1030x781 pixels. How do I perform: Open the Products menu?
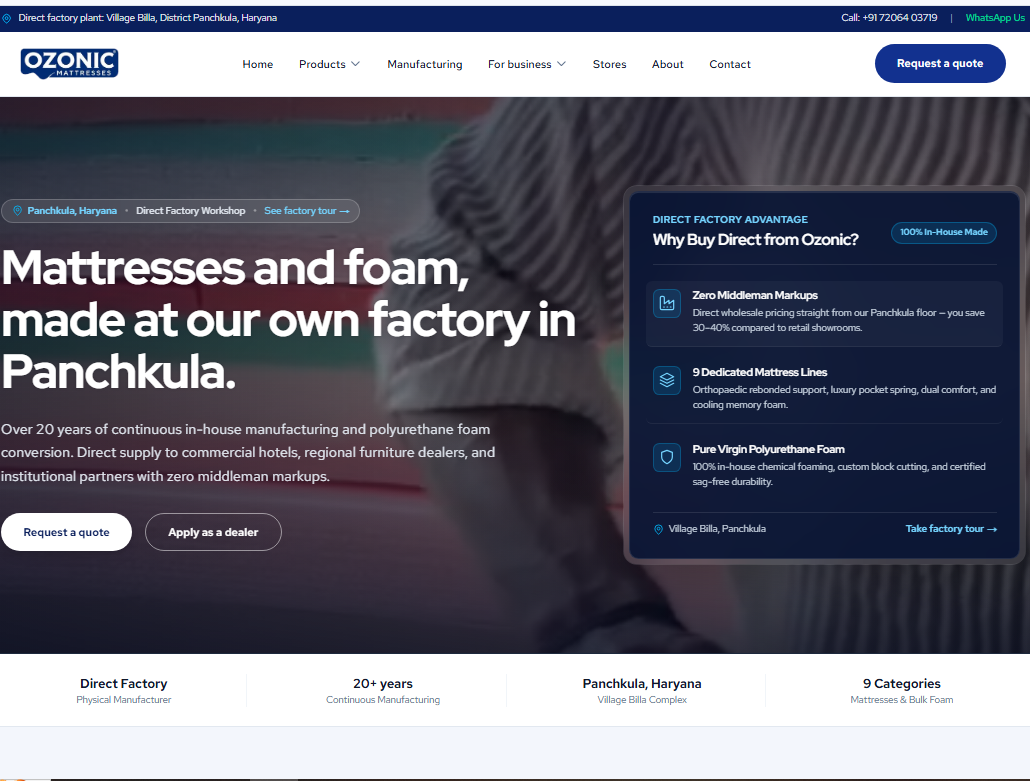329,64
